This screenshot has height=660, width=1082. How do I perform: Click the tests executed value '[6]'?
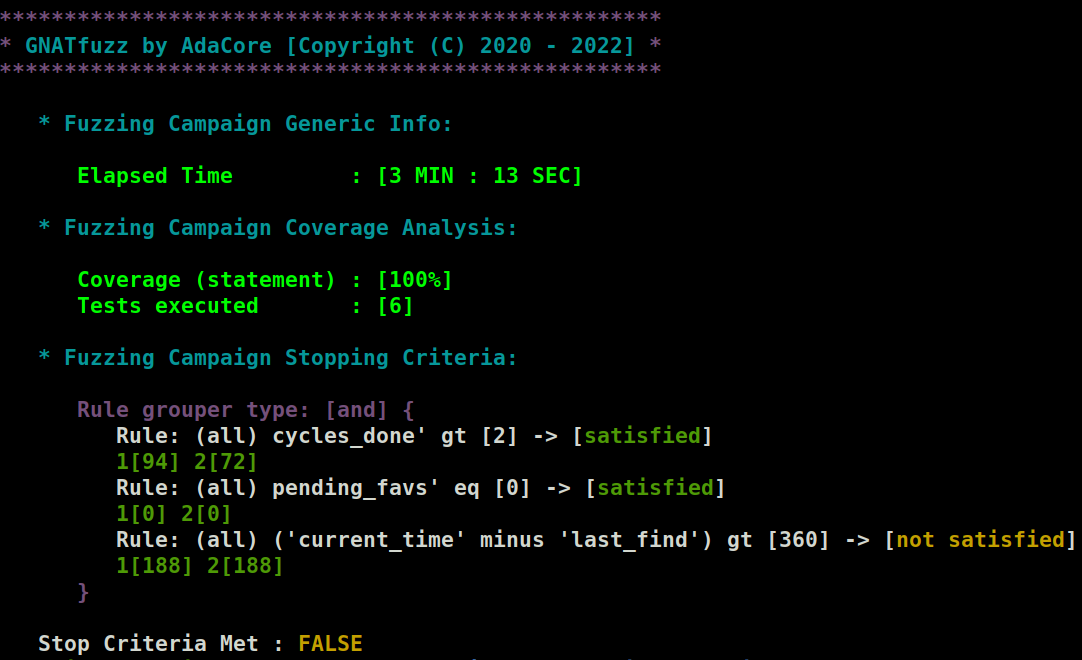[395, 306]
